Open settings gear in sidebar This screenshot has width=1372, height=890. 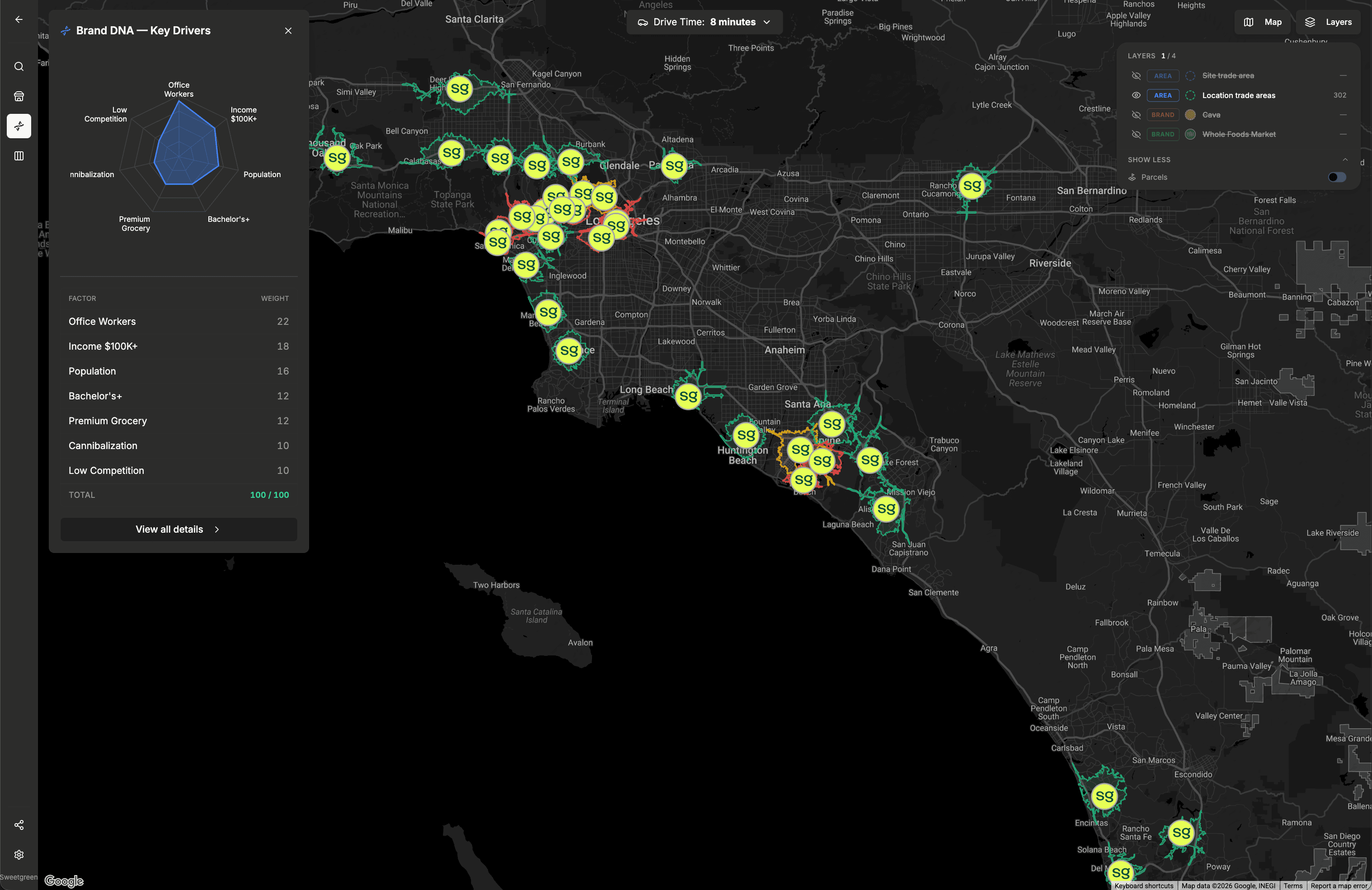19,854
